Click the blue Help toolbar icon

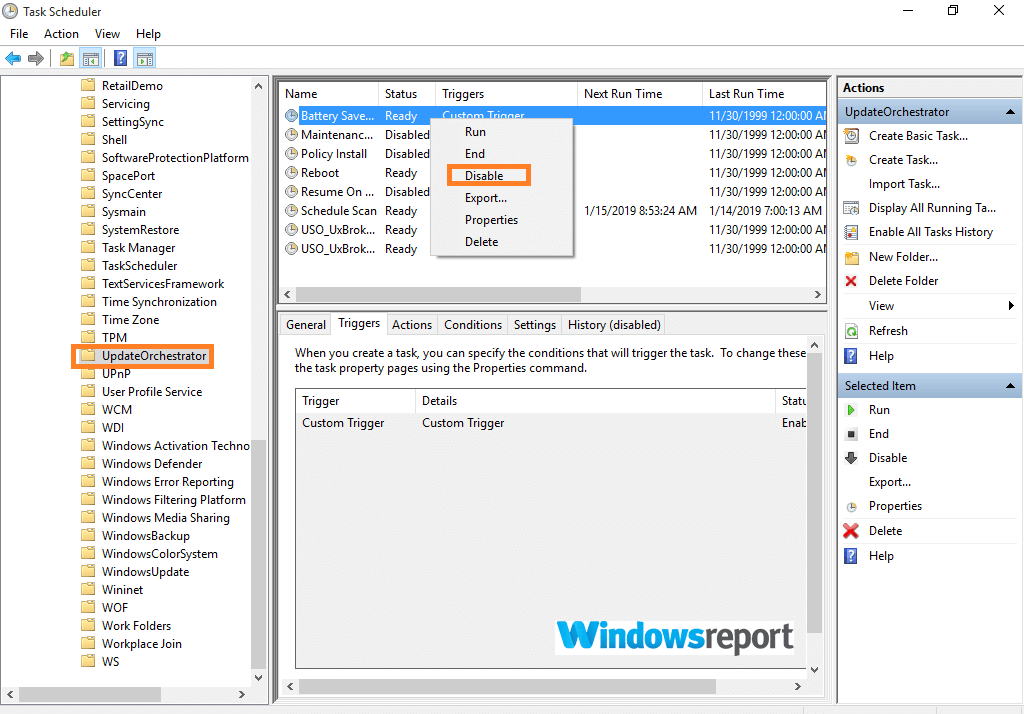point(120,59)
